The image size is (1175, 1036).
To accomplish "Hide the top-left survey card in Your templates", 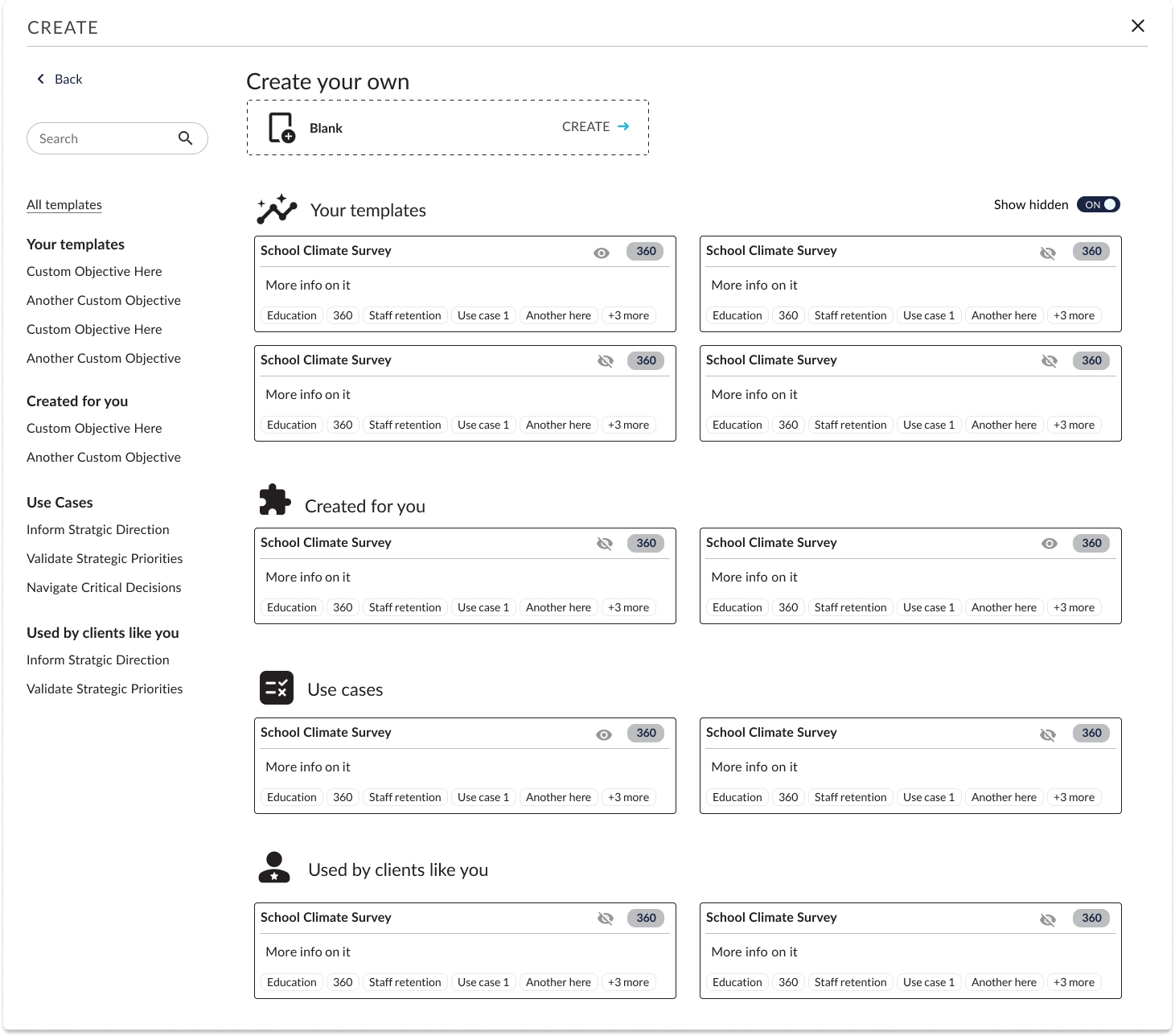I will [x=602, y=253].
